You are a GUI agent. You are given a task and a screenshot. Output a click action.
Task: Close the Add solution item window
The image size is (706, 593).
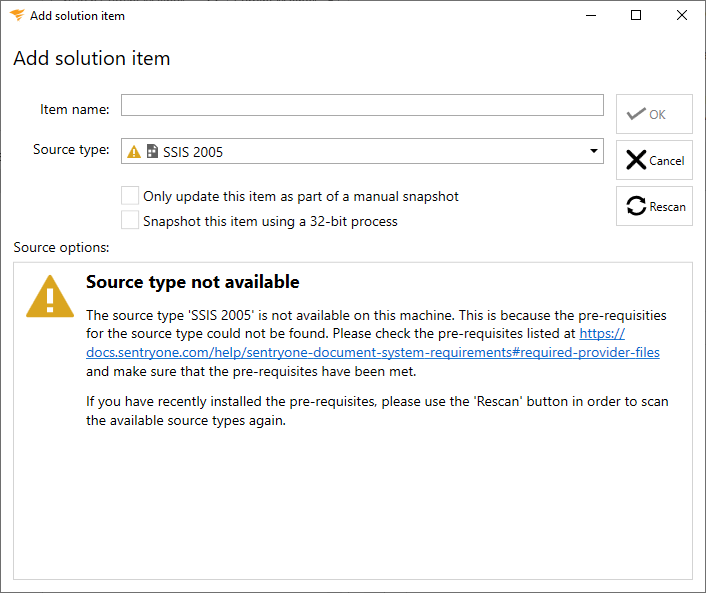(x=682, y=15)
